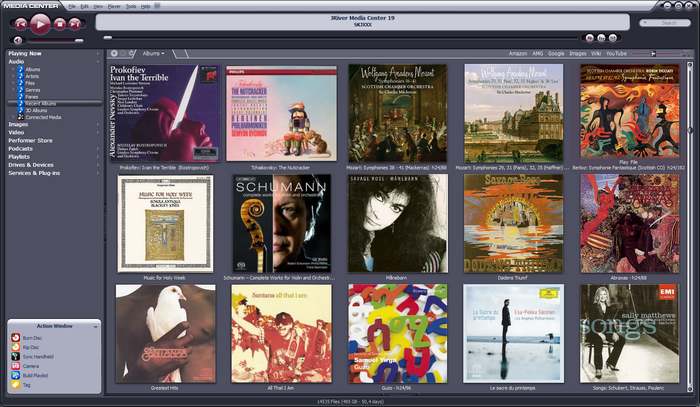Select the Music for Holy Week album cover
This screenshot has width=700, height=407.
click(165, 223)
